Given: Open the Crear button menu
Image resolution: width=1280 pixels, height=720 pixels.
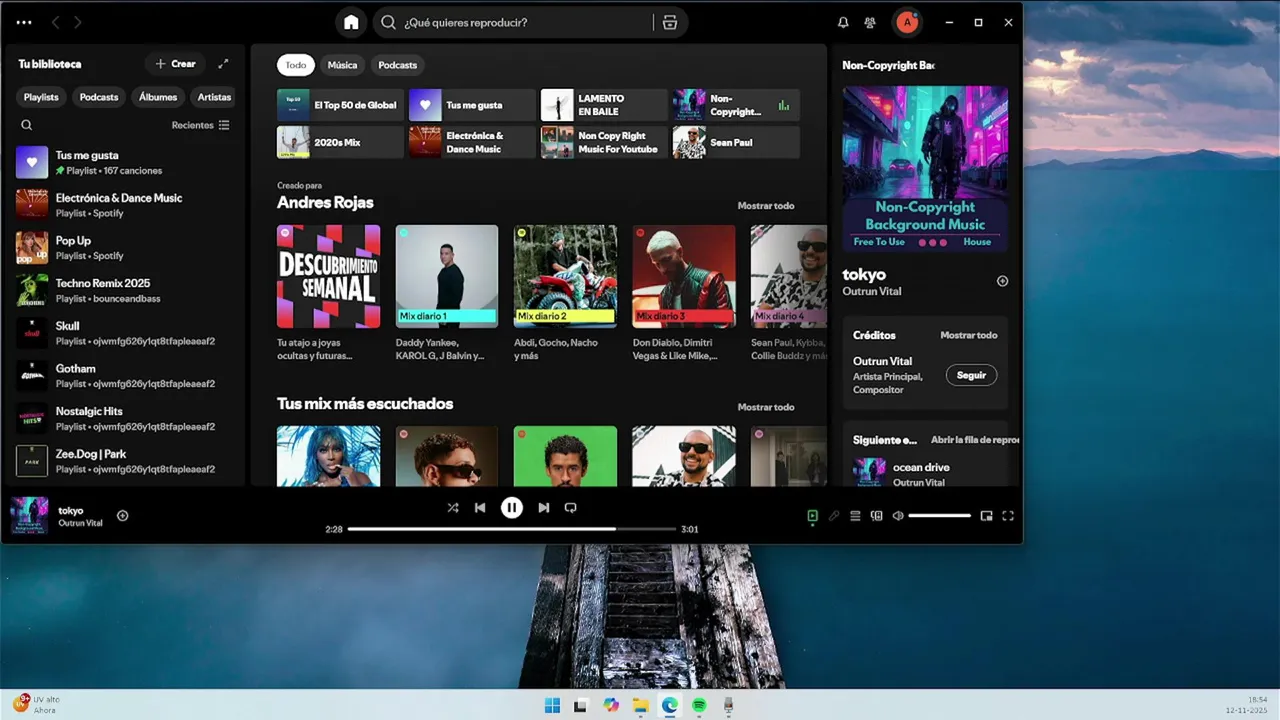Looking at the screenshot, I should [175, 64].
